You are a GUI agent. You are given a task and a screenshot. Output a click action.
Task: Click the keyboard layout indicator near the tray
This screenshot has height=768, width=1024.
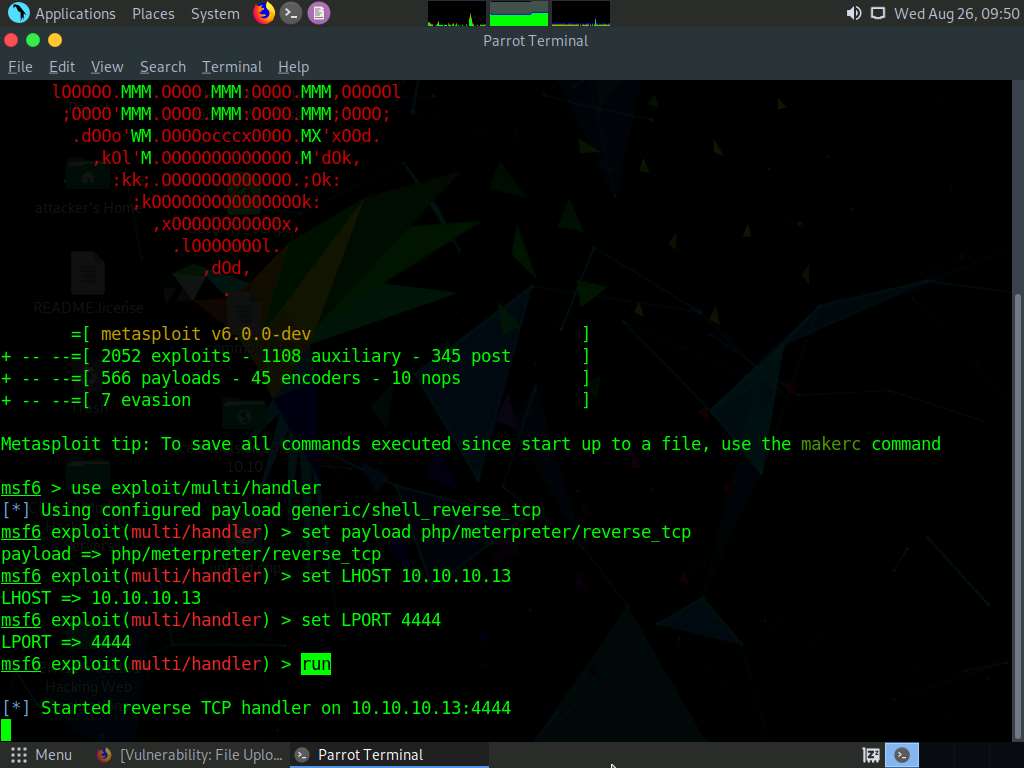click(869, 755)
